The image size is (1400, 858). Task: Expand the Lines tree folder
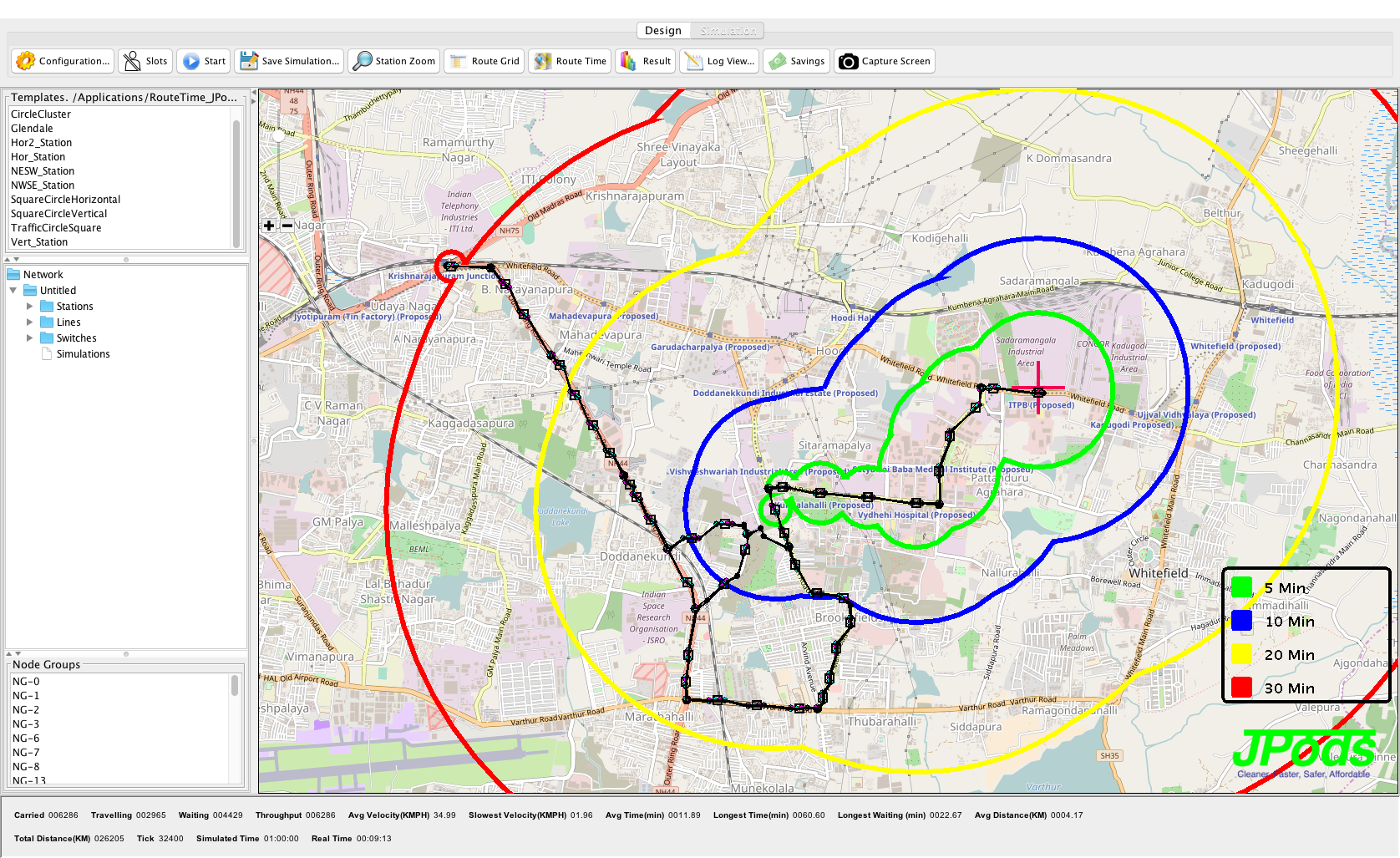pyautogui.click(x=30, y=322)
